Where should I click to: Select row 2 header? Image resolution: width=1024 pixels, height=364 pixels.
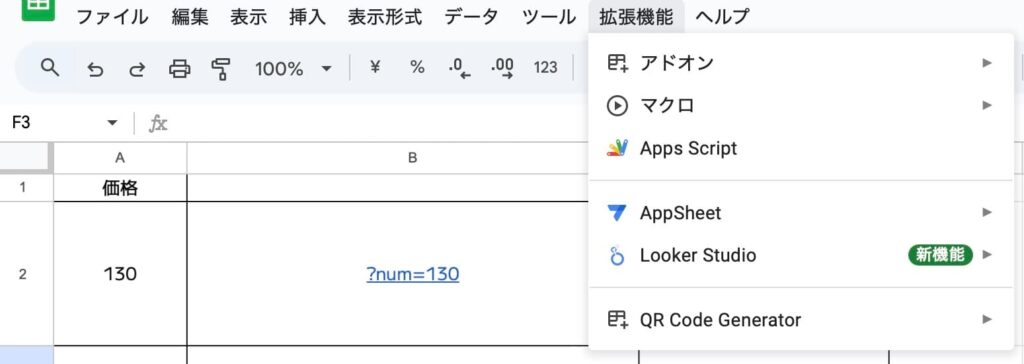[26, 274]
